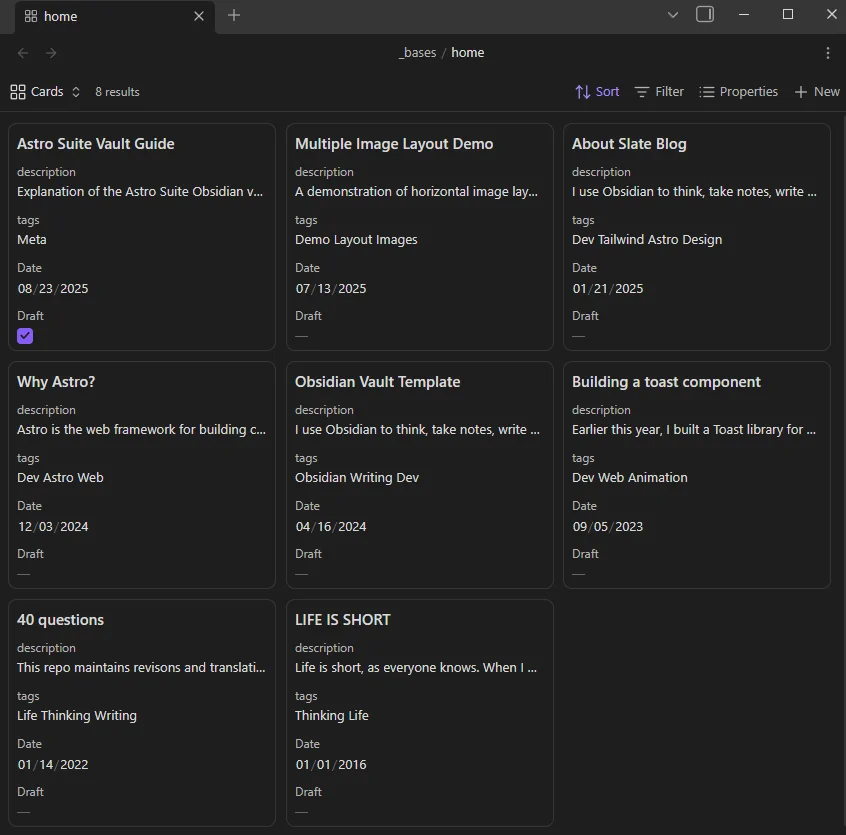
Task: Switch to the home tab
Action: click(60, 16)
